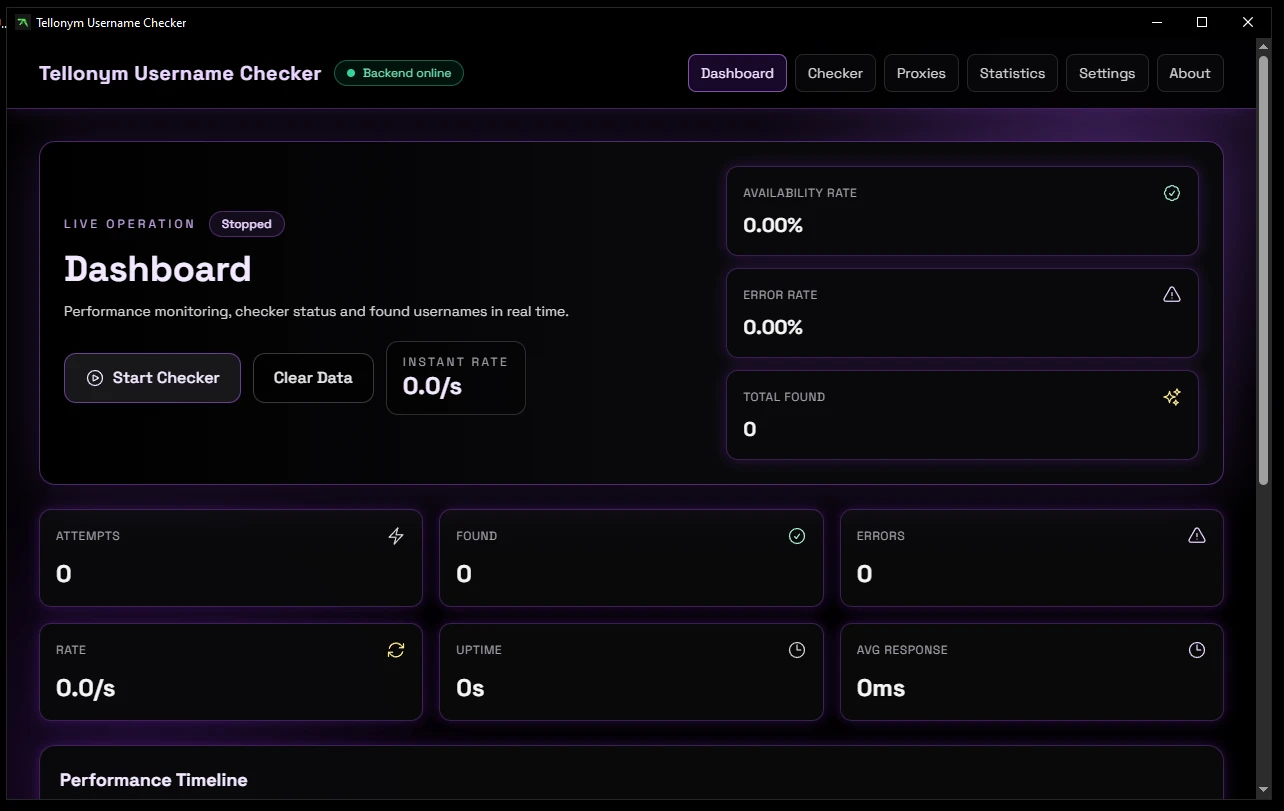Viewport: 1284px width, 811px height.
Task: Click the warning triangle in Error Rate card
Action: [x=1172, y=294]
